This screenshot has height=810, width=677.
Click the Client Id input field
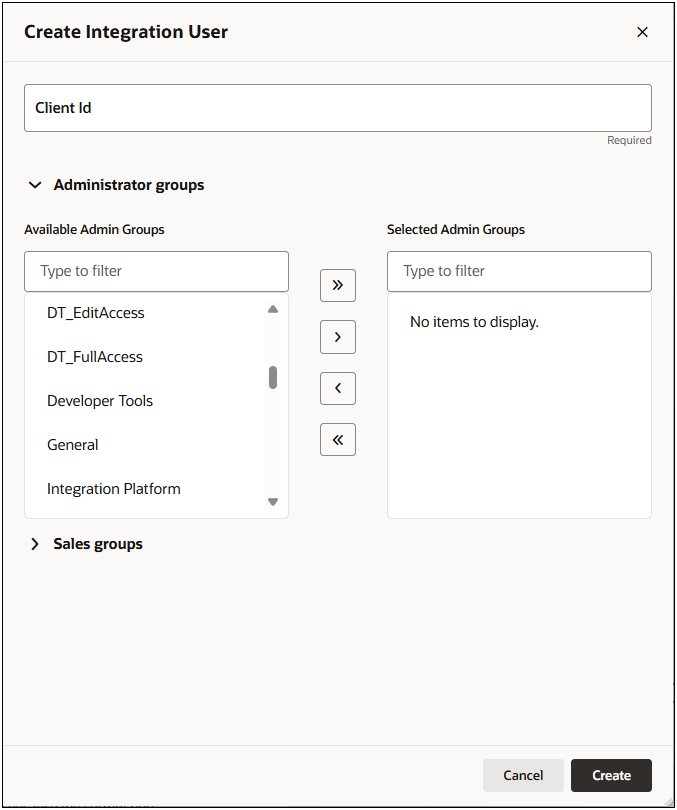[x=338, y=108]
